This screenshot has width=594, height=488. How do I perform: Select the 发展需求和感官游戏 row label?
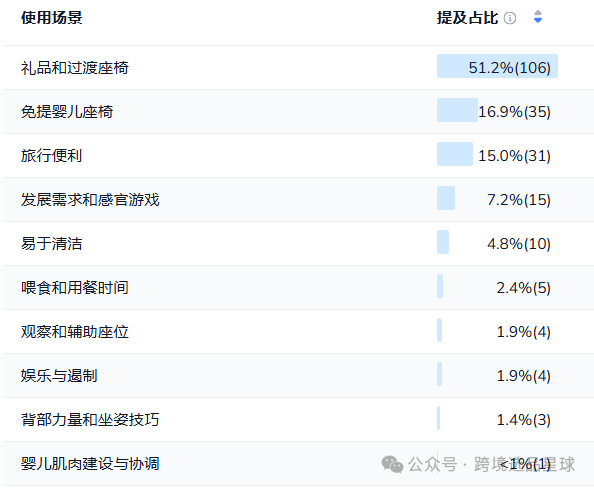[90, 200]
